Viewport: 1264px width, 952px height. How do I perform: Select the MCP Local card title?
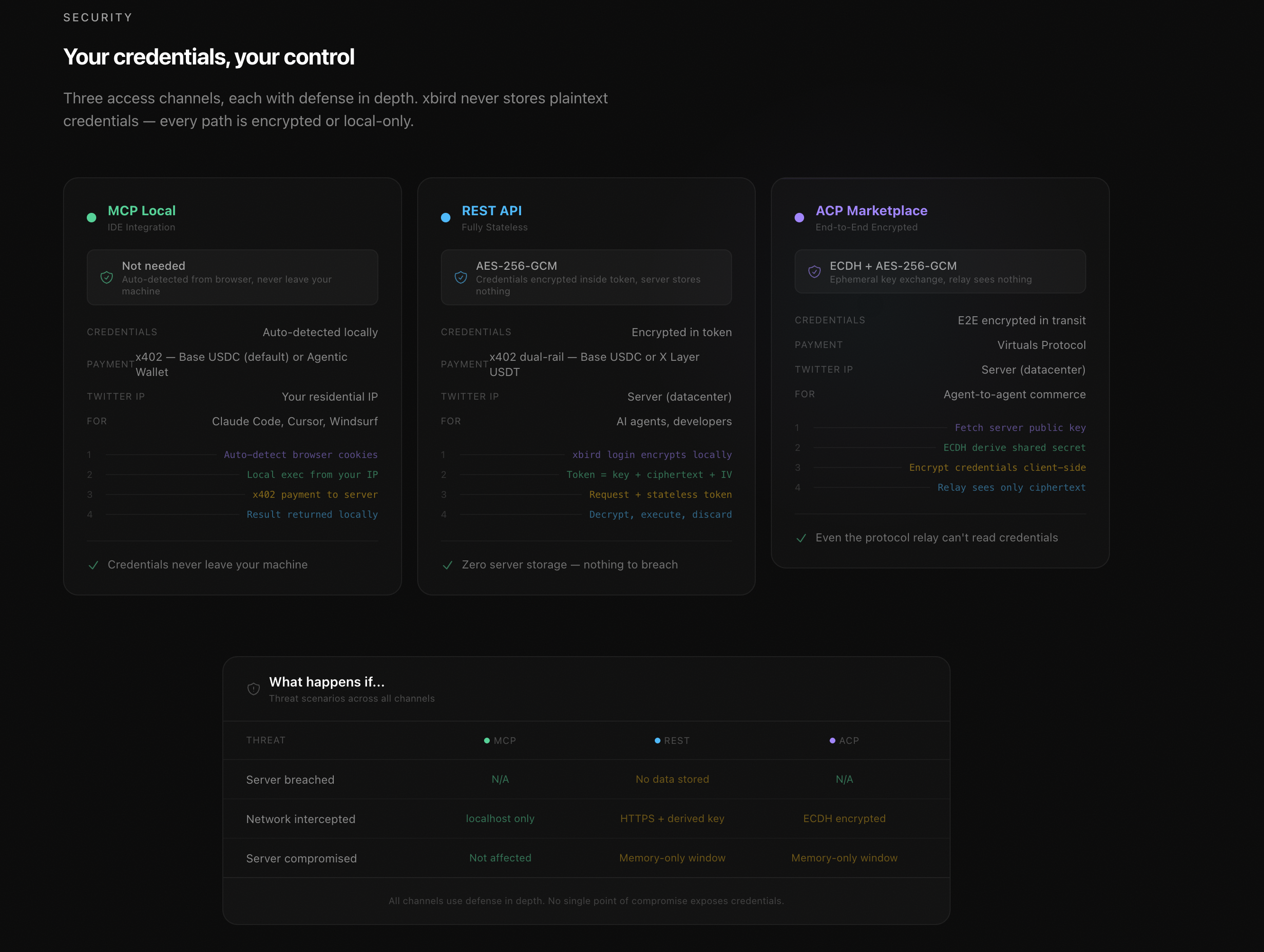142,211
